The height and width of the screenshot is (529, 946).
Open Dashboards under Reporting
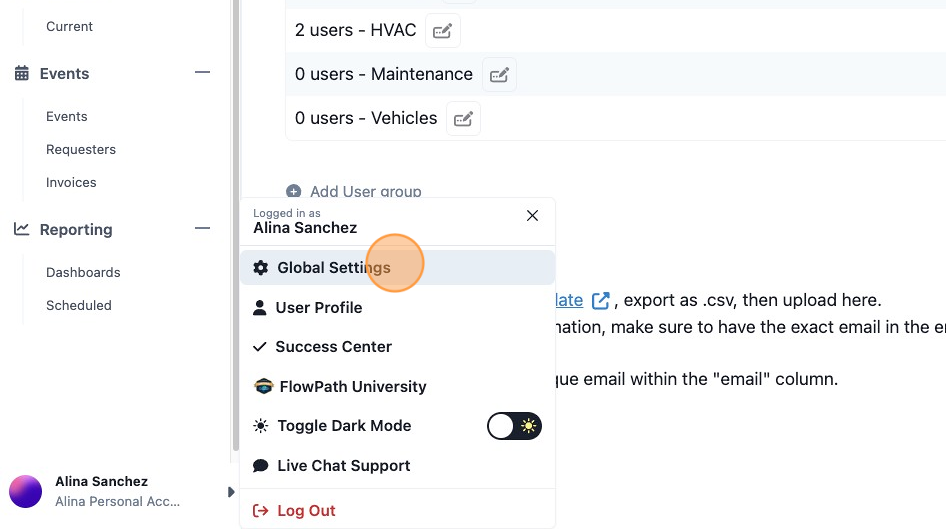click(83, 273)
